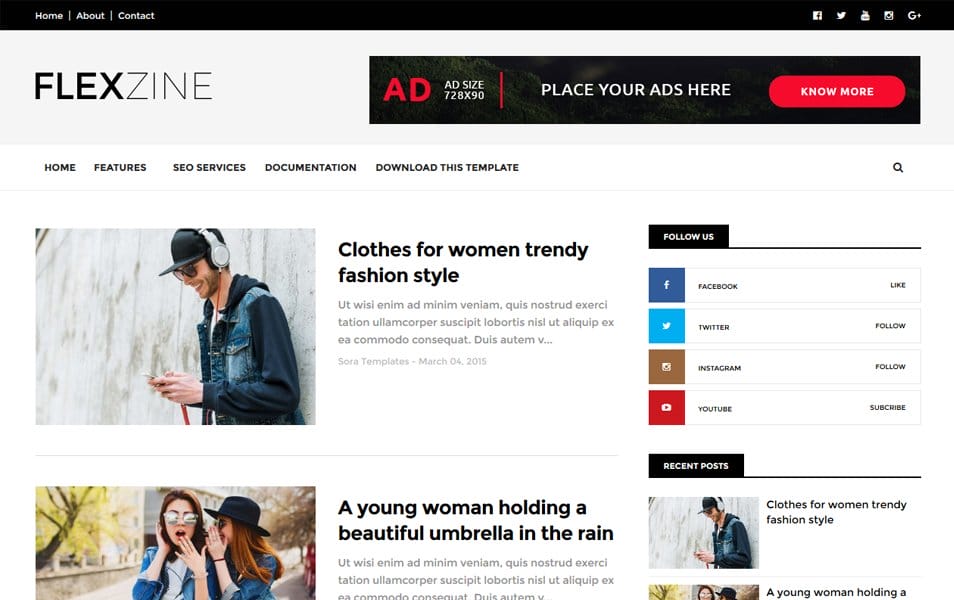Open YouTube from the top social bar
Viewport: 954px width, 600px height.
[865, 15]
